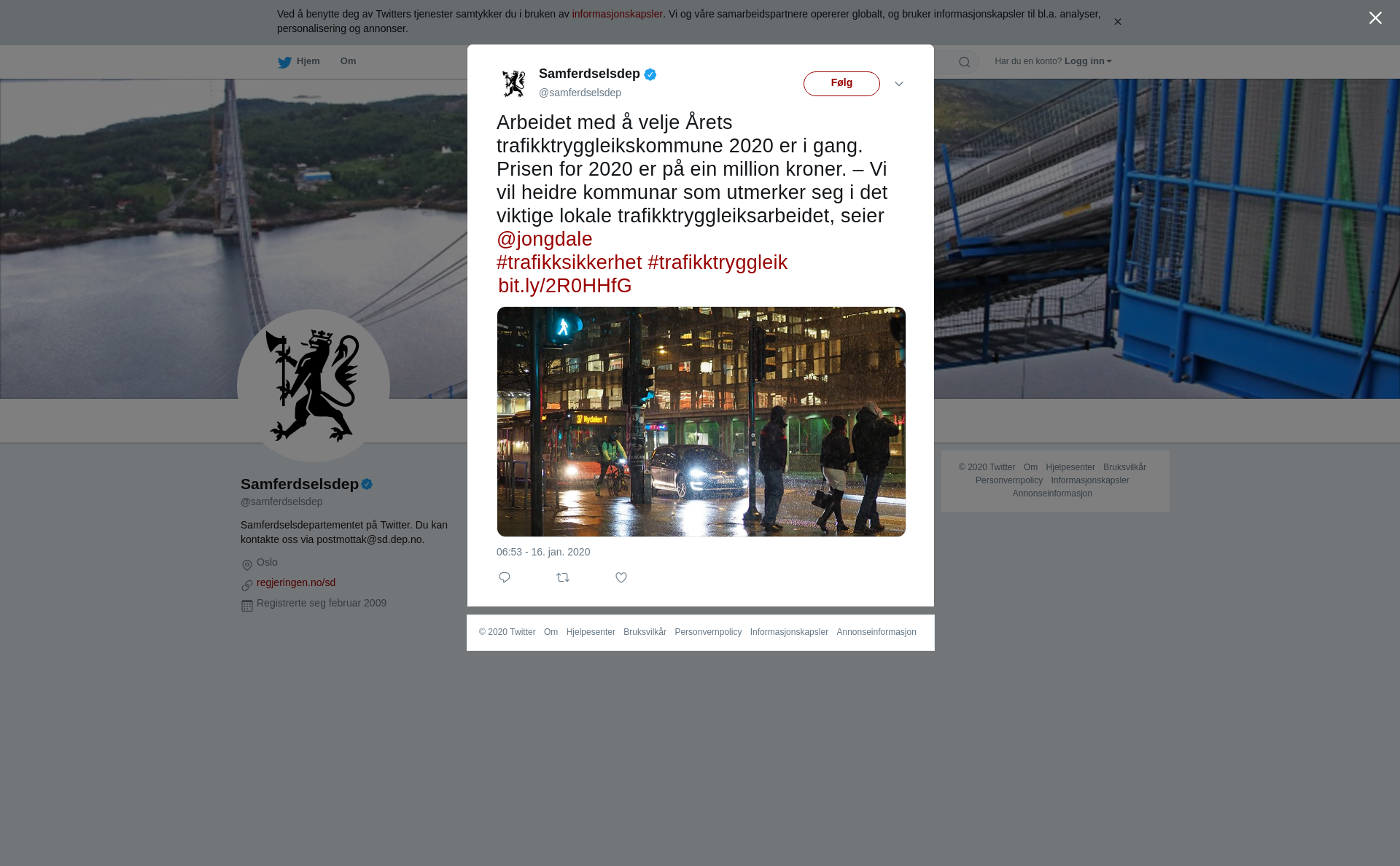The height and width of the screenshot is (866, 1400).
Task: Open the bit.ly/2R0HHfG link
Action: coord(565,286)
